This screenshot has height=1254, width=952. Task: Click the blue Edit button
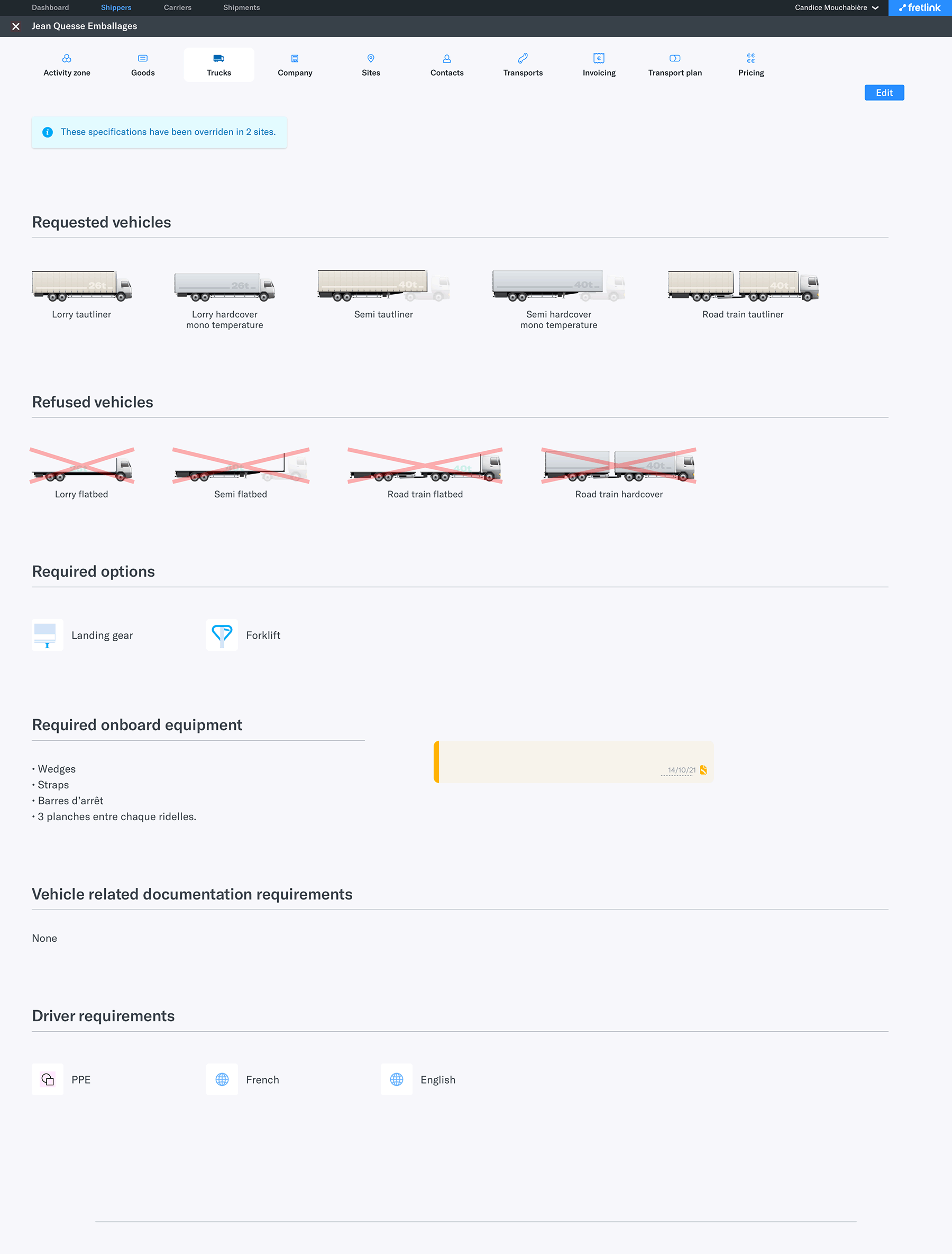coord(884,93)
